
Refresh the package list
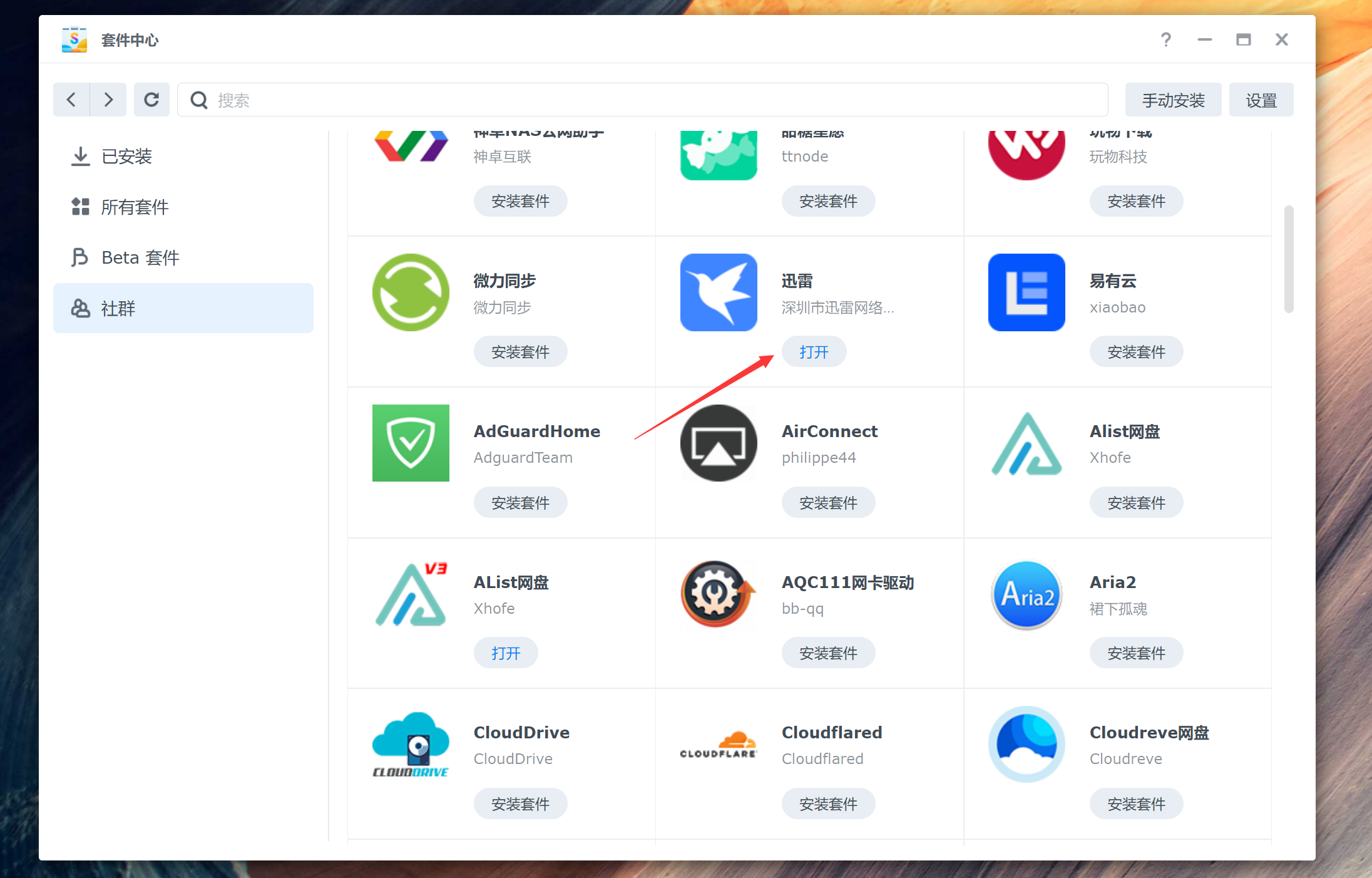pyautogui.click(x=151, y=100)
